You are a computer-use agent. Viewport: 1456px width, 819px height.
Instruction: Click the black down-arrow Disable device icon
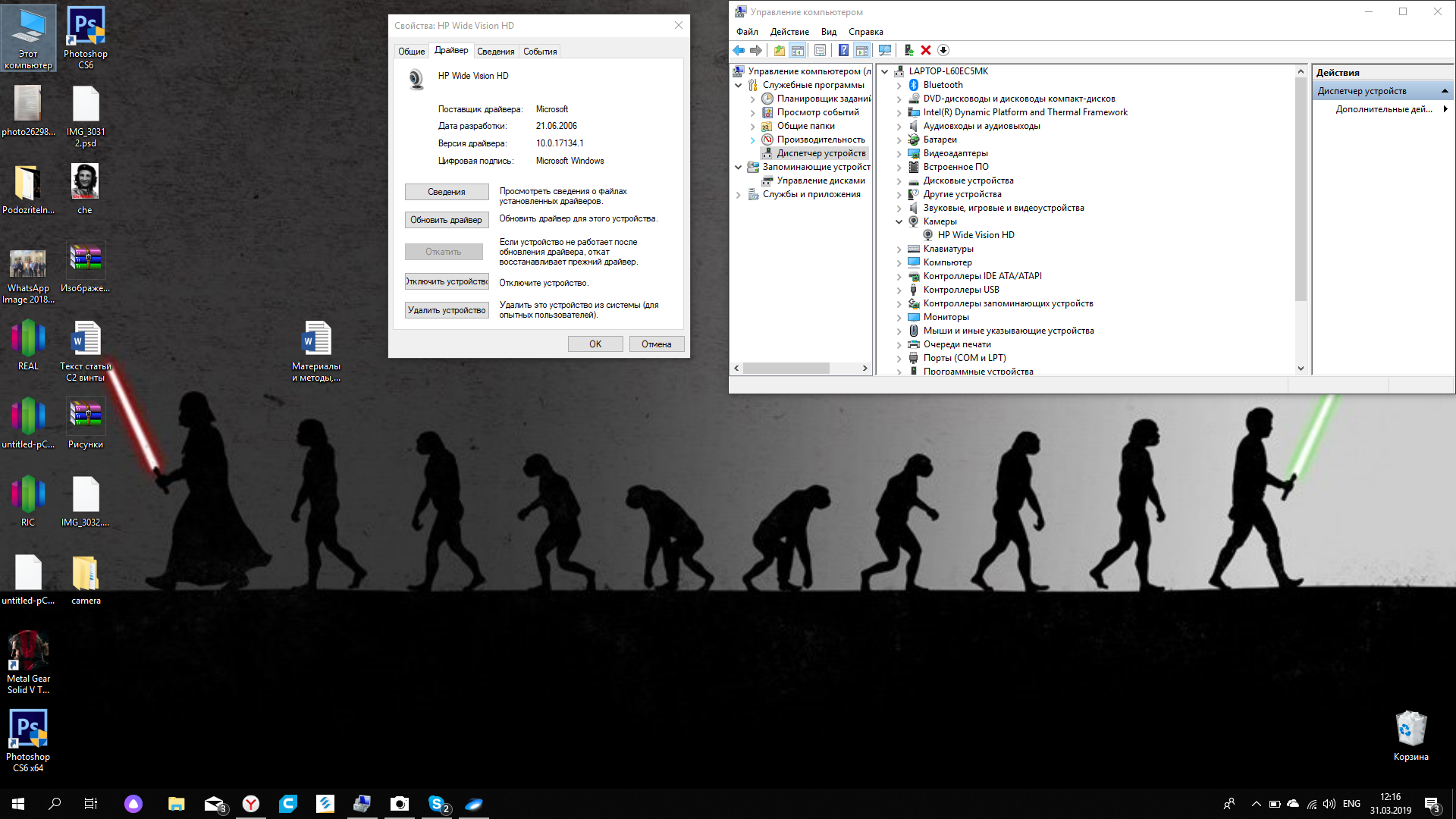[x=943, y=50]
